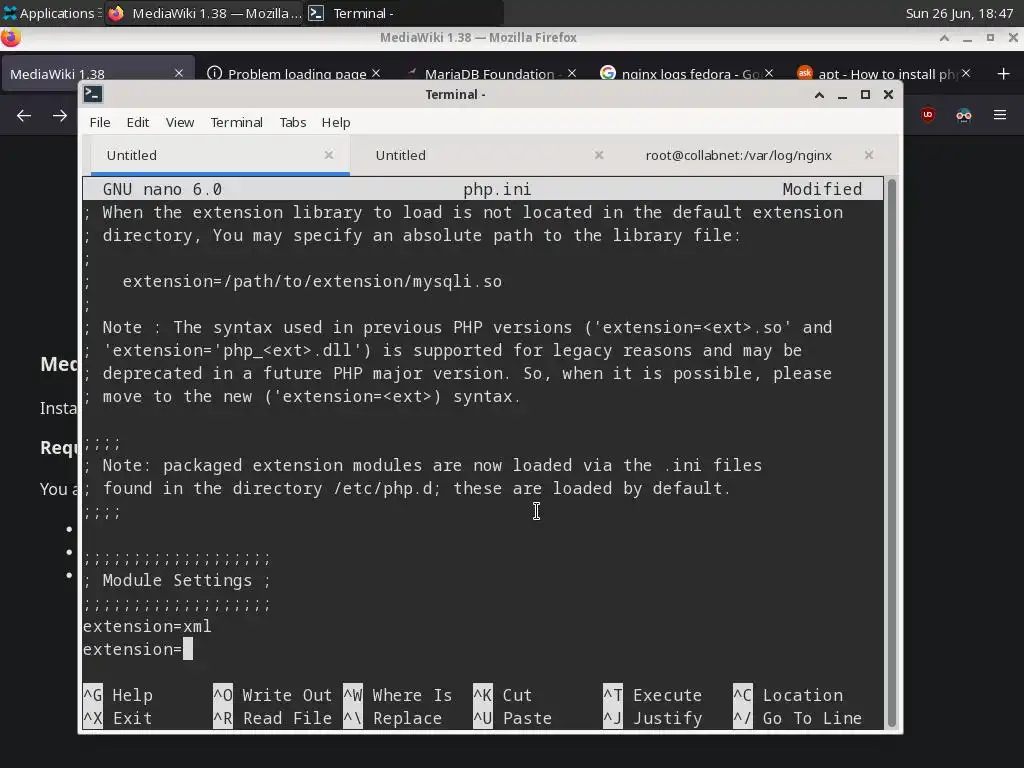Click the ^K Cut shortcut label
This screenshot has height=768, width=1024.
(503, 695)
